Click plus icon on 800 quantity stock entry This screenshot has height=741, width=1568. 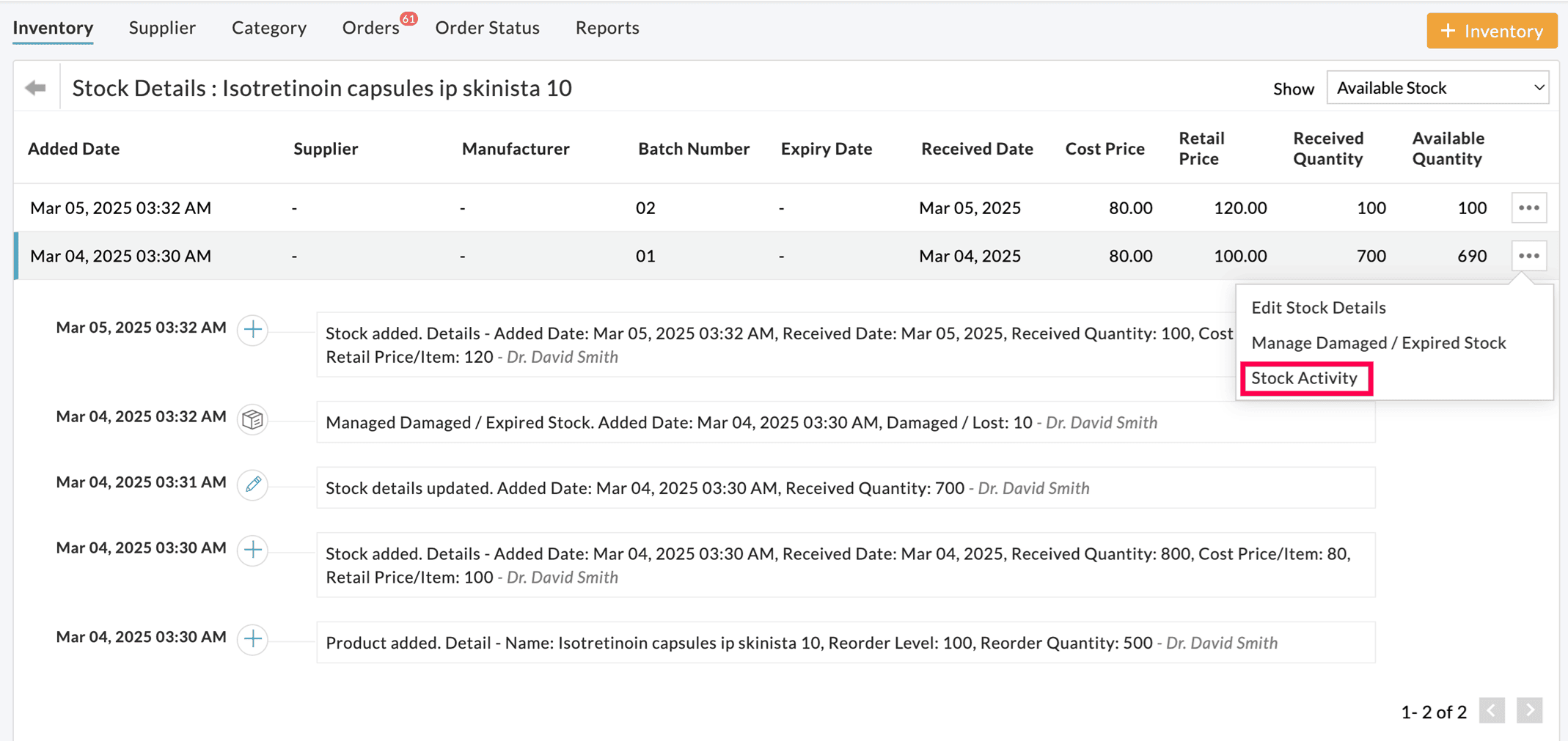click(x=253, y=550)
